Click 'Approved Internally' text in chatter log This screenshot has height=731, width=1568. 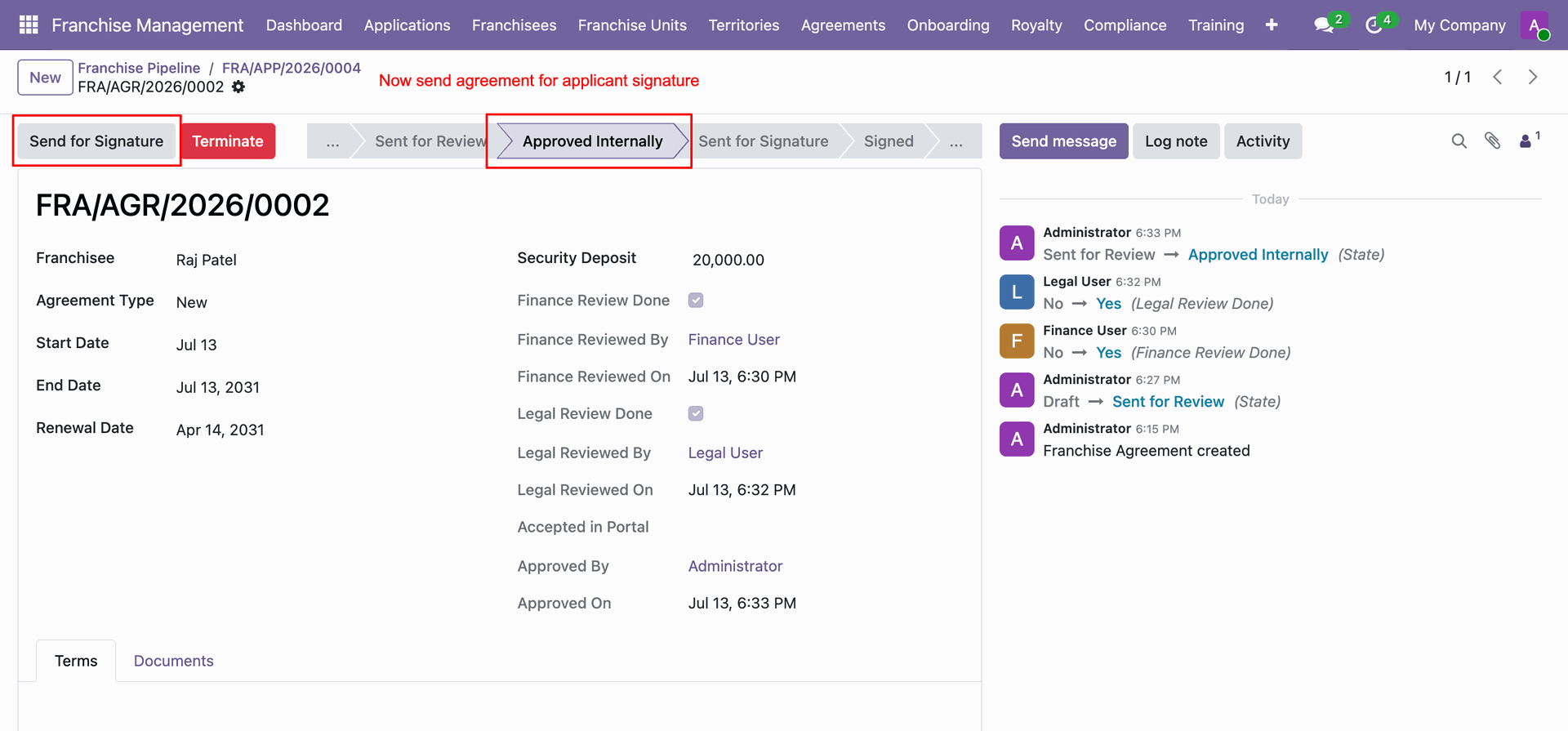1258,255
